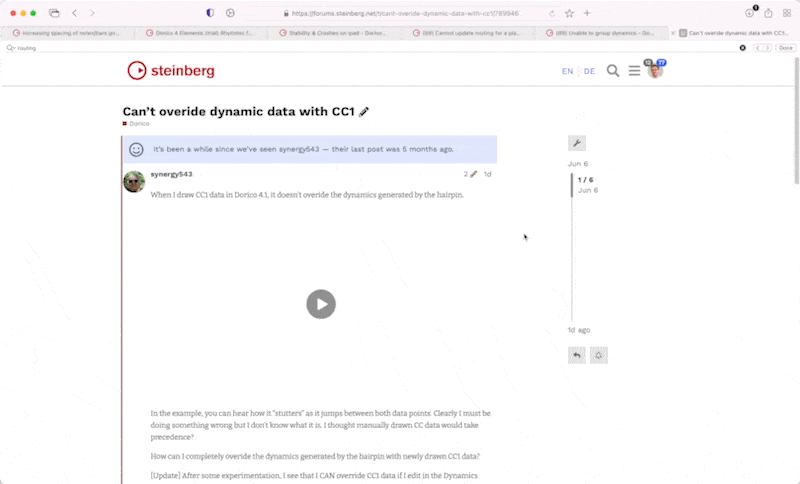Play the embedded video in the post
Image resolution: width=800 pixels, height=484 pixels.
pos(320,304)
